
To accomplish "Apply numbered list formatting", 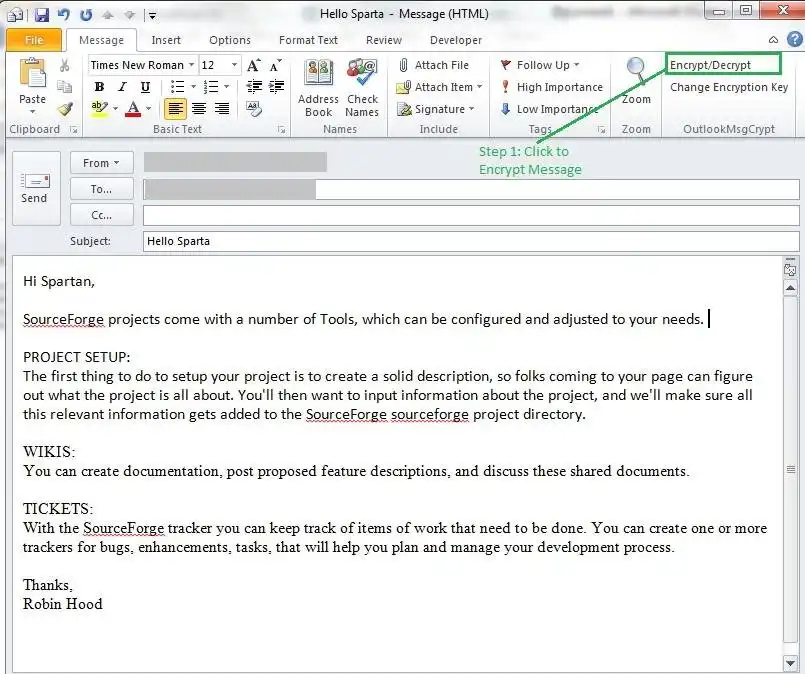I will pos(210,87).
